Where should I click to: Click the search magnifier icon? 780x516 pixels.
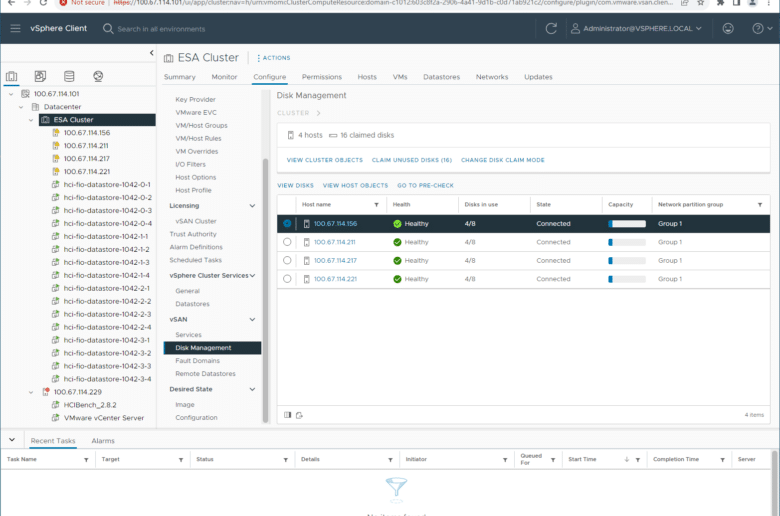[x=108, y=29]
